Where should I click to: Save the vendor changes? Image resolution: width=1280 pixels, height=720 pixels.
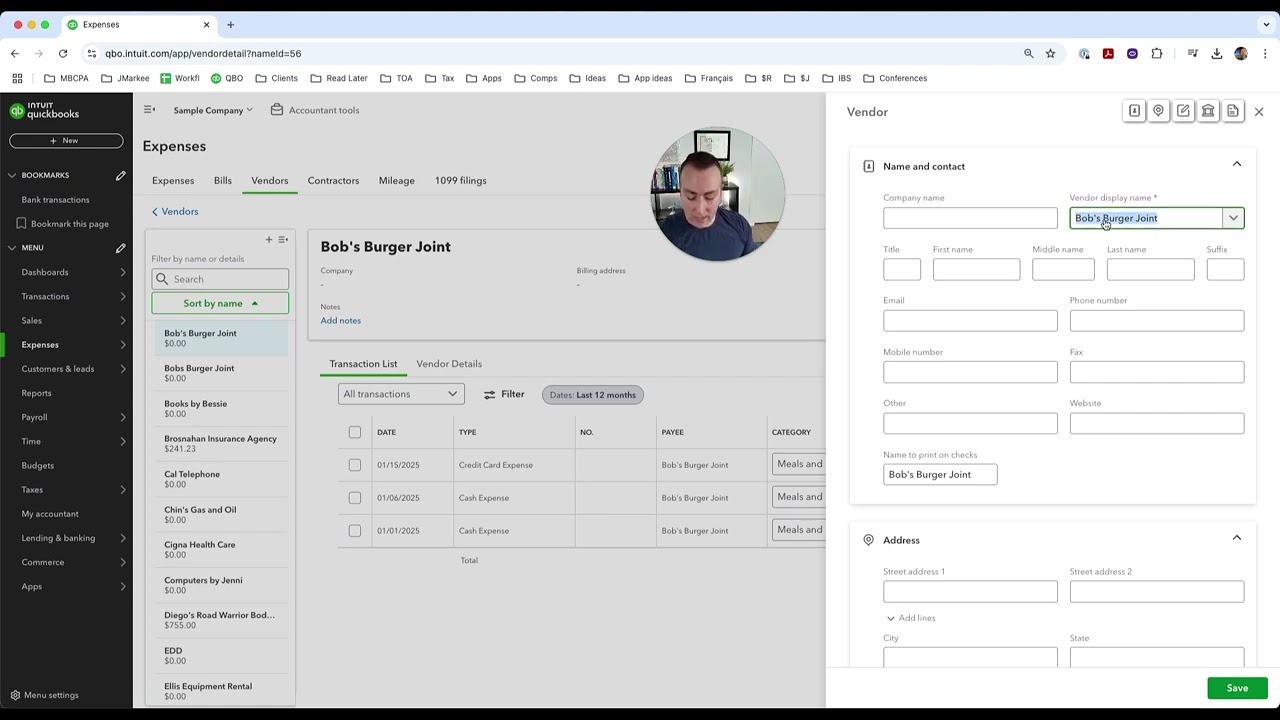[1237, 688]
